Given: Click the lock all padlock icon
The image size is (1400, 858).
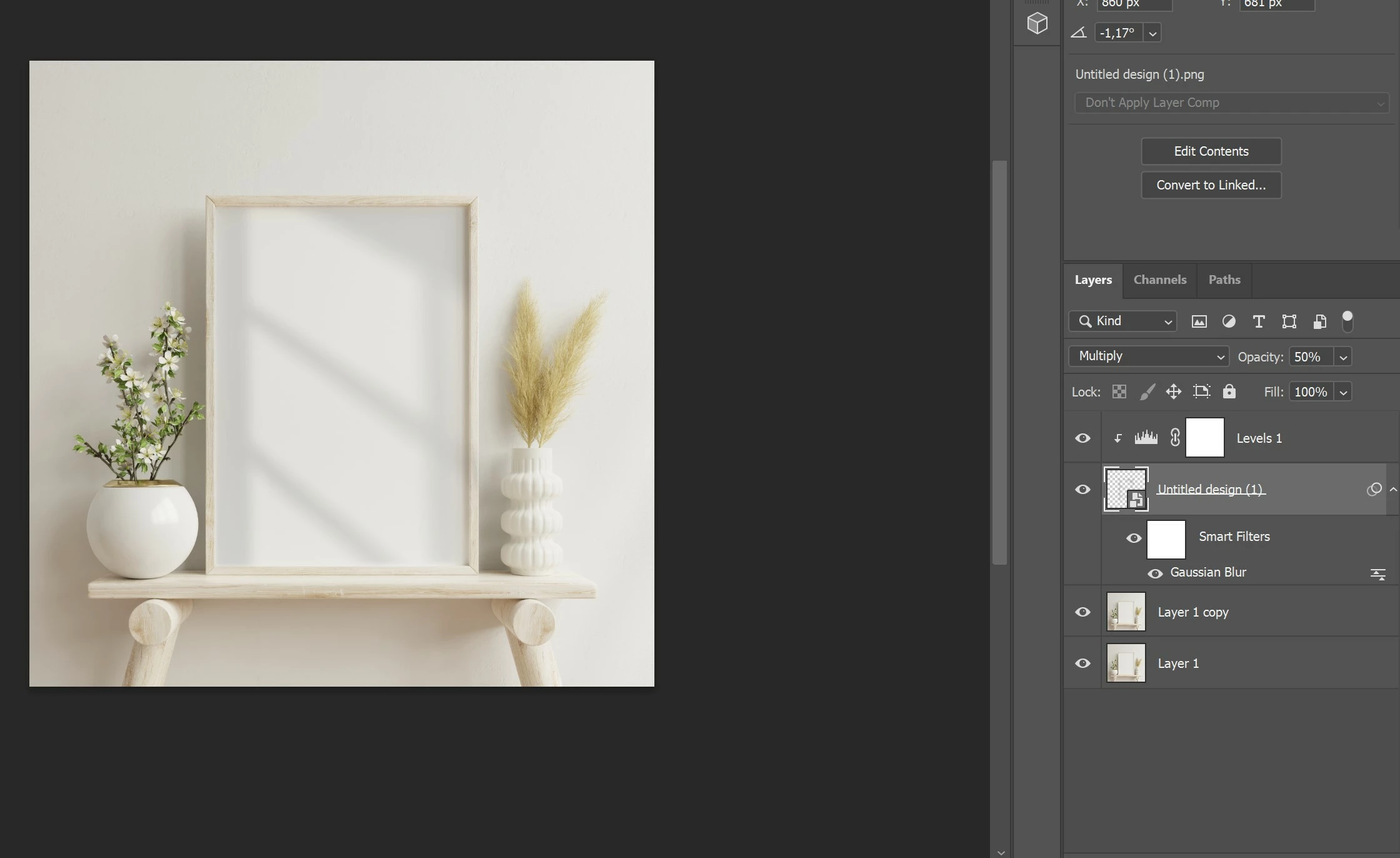Looking at the screenshot, I should coord(1229,391).
